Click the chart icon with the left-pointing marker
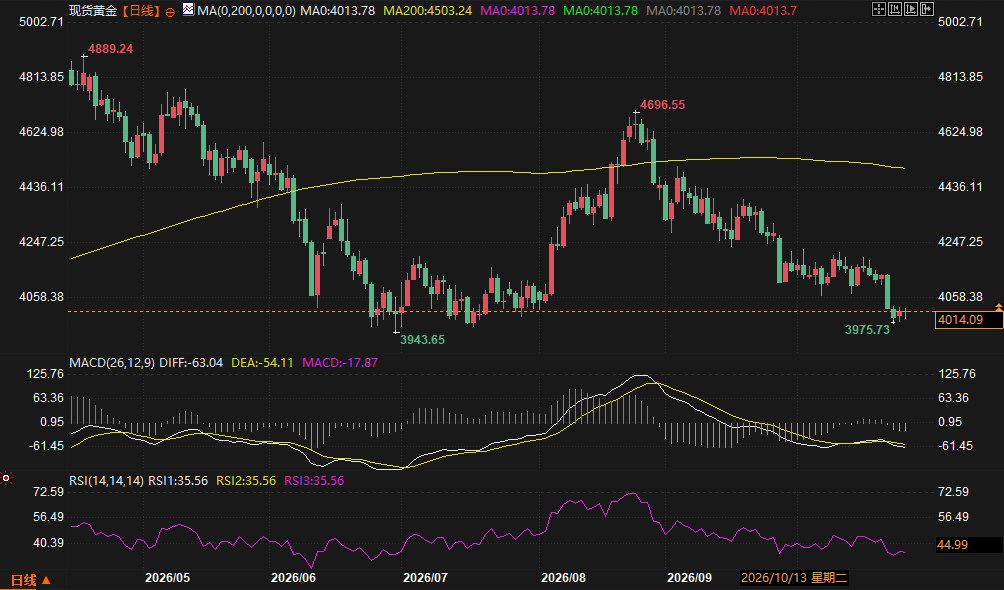The height and width of the screenshot is (590, 1004). click(895, 9)
